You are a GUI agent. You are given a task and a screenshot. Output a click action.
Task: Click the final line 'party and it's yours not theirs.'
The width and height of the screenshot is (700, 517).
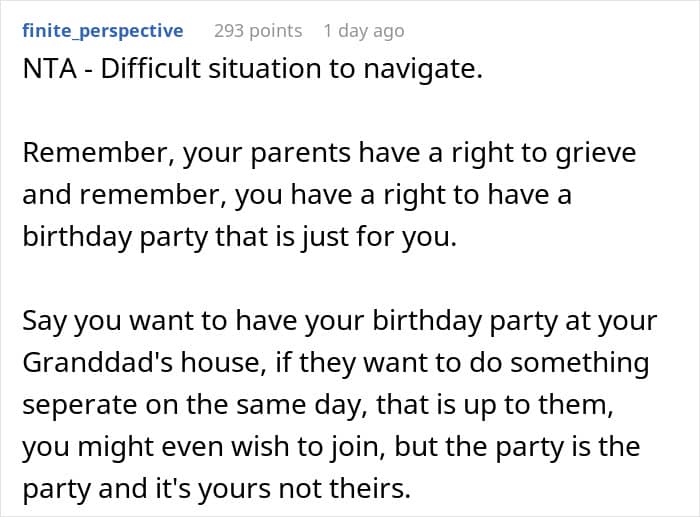[216, 488]
